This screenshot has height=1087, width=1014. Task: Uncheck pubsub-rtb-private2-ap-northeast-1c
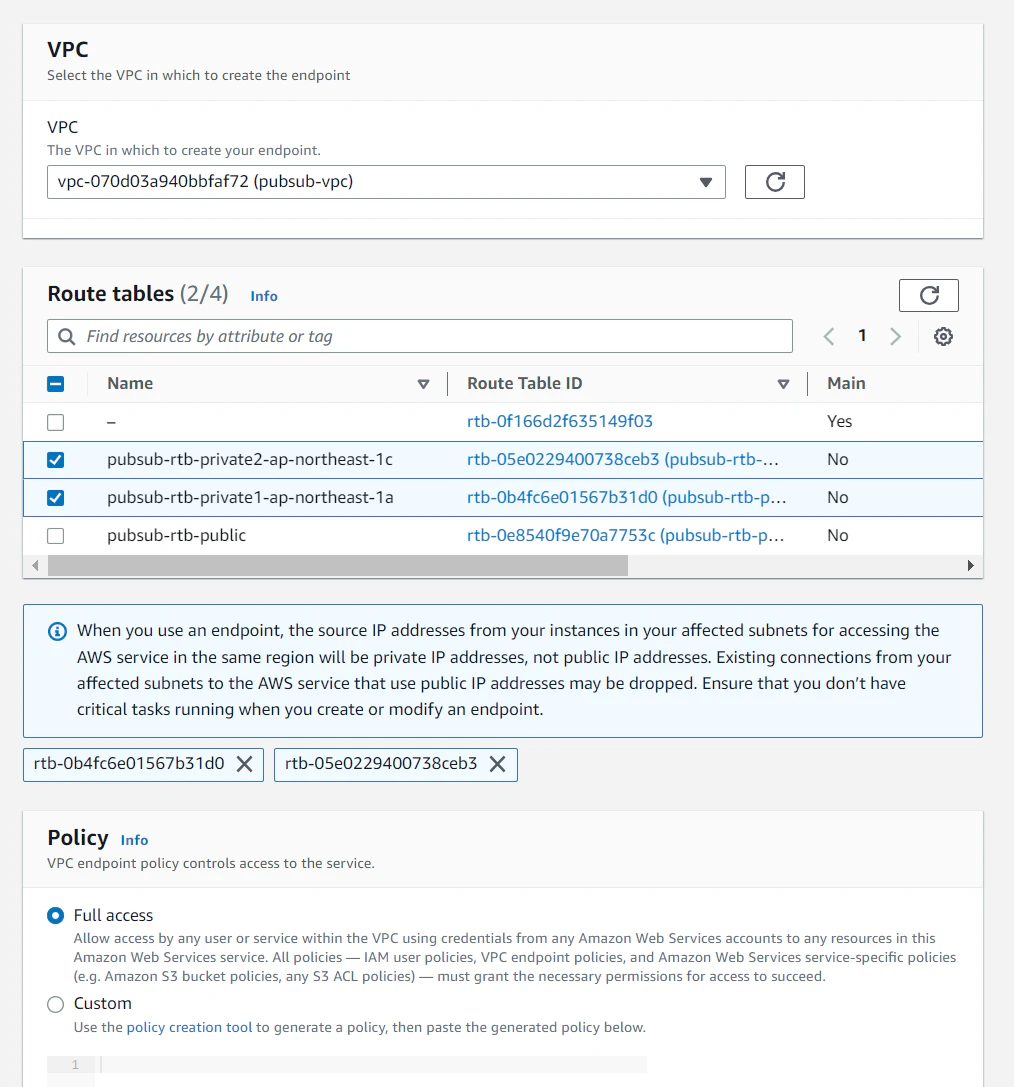coord(55,460)
